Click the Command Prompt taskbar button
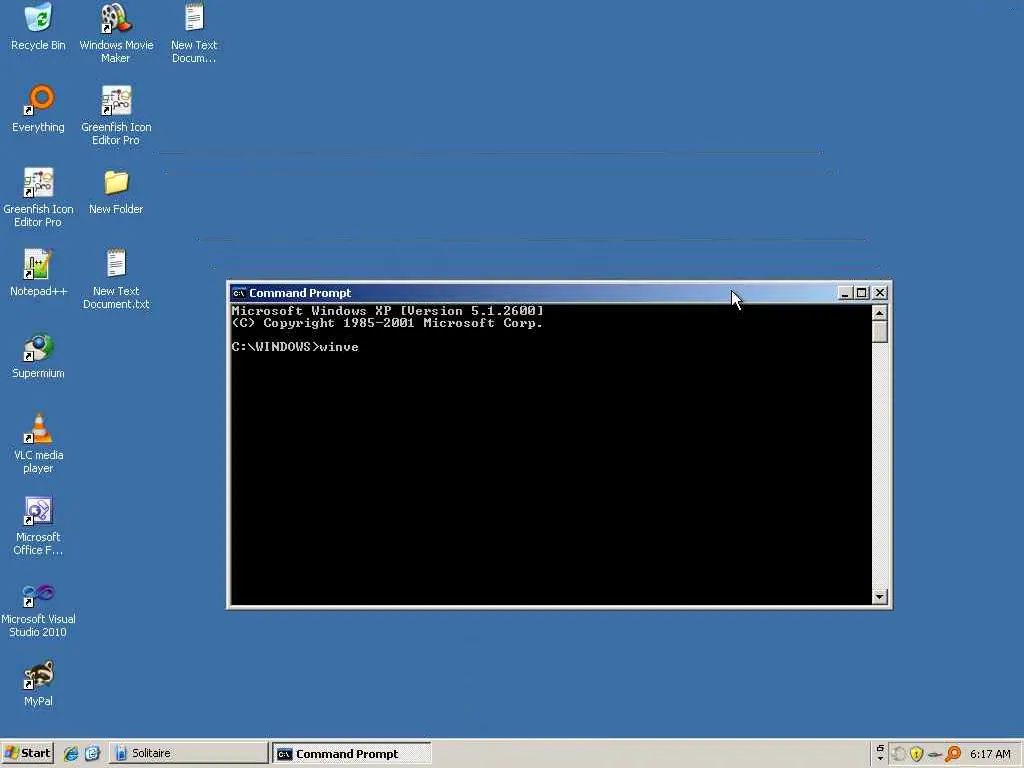The image size is (1024, 768). tap(351, 754)
